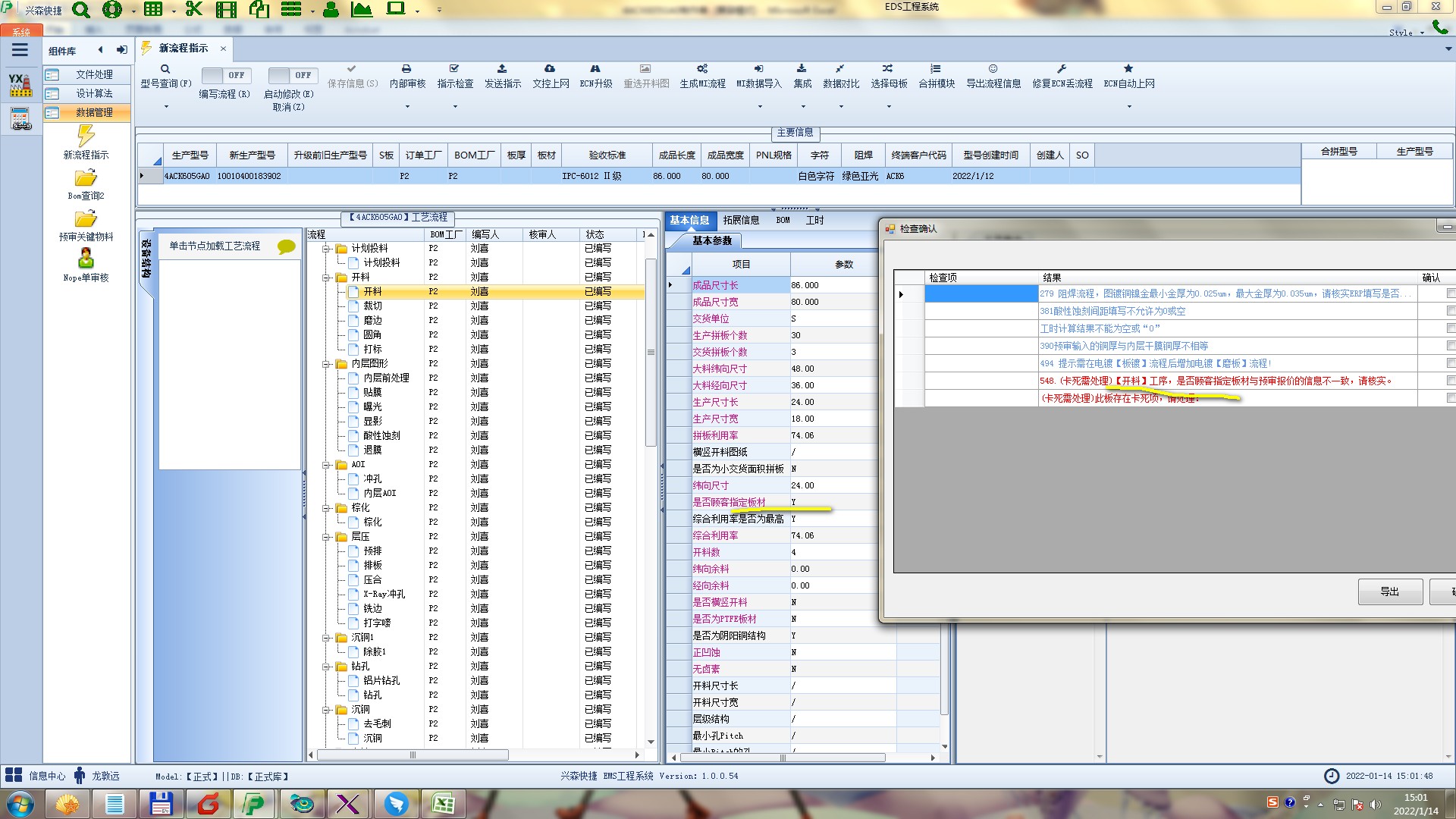Click the 型号查询 search icon

click(165, 69)
